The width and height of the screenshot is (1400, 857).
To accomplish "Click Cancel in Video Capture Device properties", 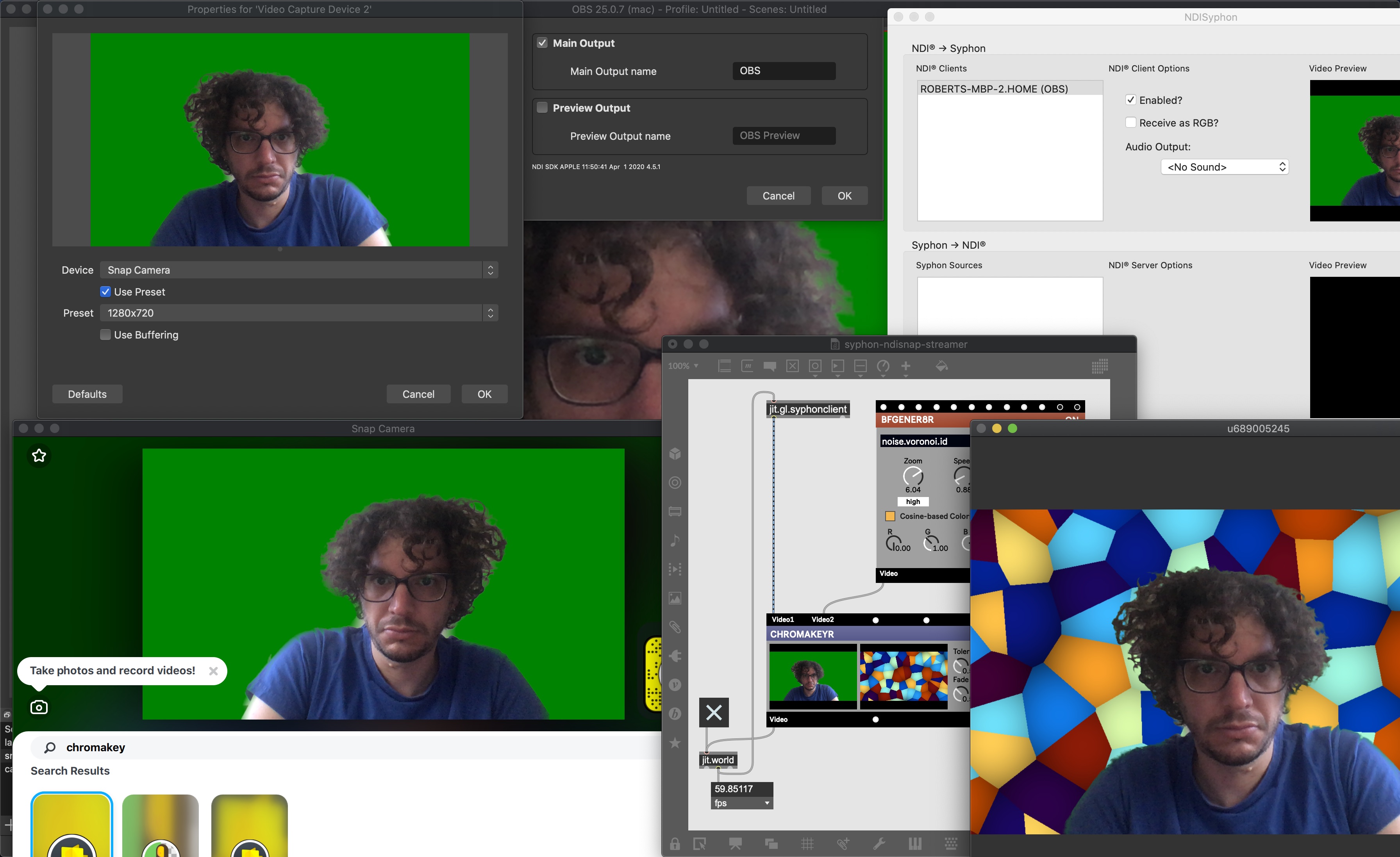I will (x=418, y=394).
